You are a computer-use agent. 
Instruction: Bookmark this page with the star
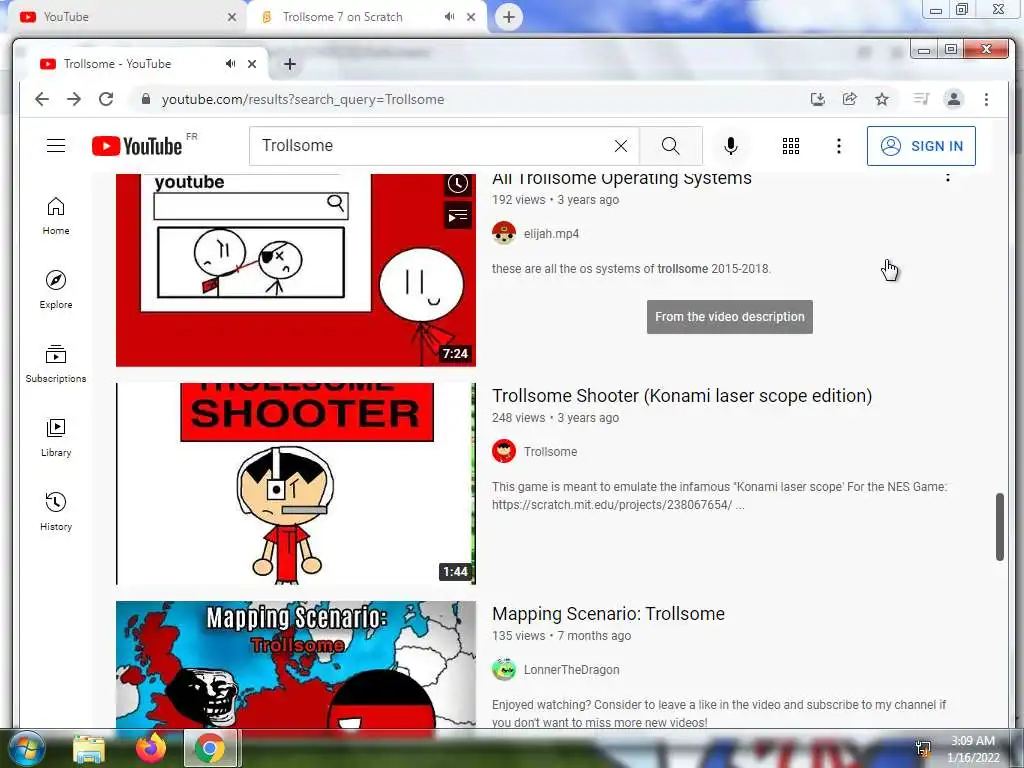(882, 99)
